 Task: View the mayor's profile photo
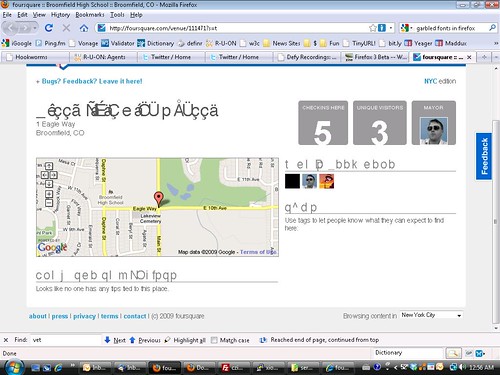tap(434, 130)
